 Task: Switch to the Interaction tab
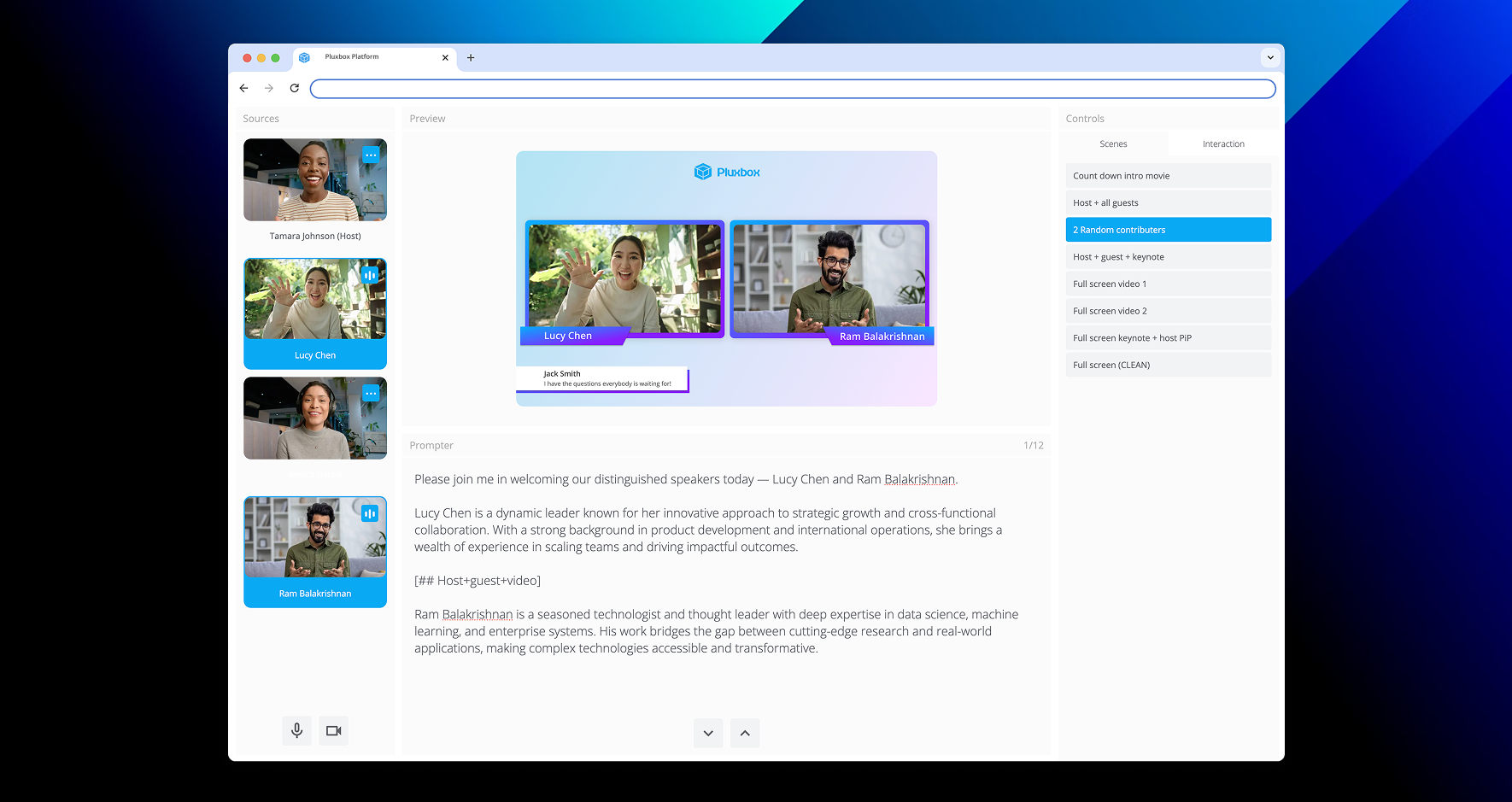click(x=1222, y=144)
